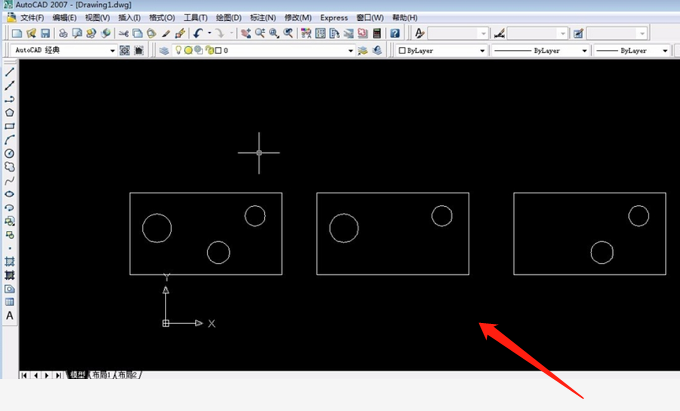Open the 插入(I) menu
Image resolution: width=680 pixels, height=411 pixels.
129,18
